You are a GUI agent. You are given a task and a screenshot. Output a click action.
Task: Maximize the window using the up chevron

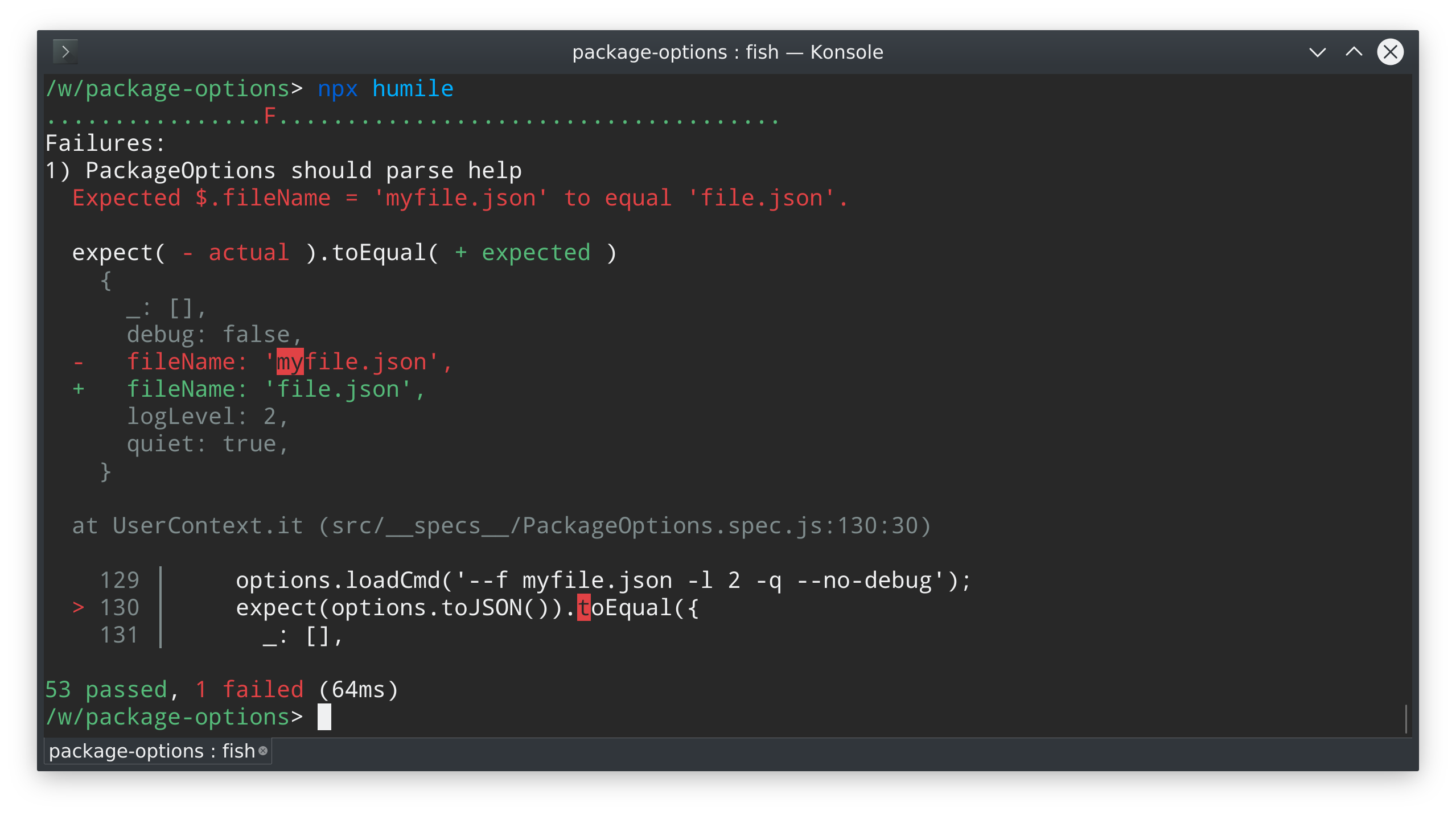tap(1354, 52)
